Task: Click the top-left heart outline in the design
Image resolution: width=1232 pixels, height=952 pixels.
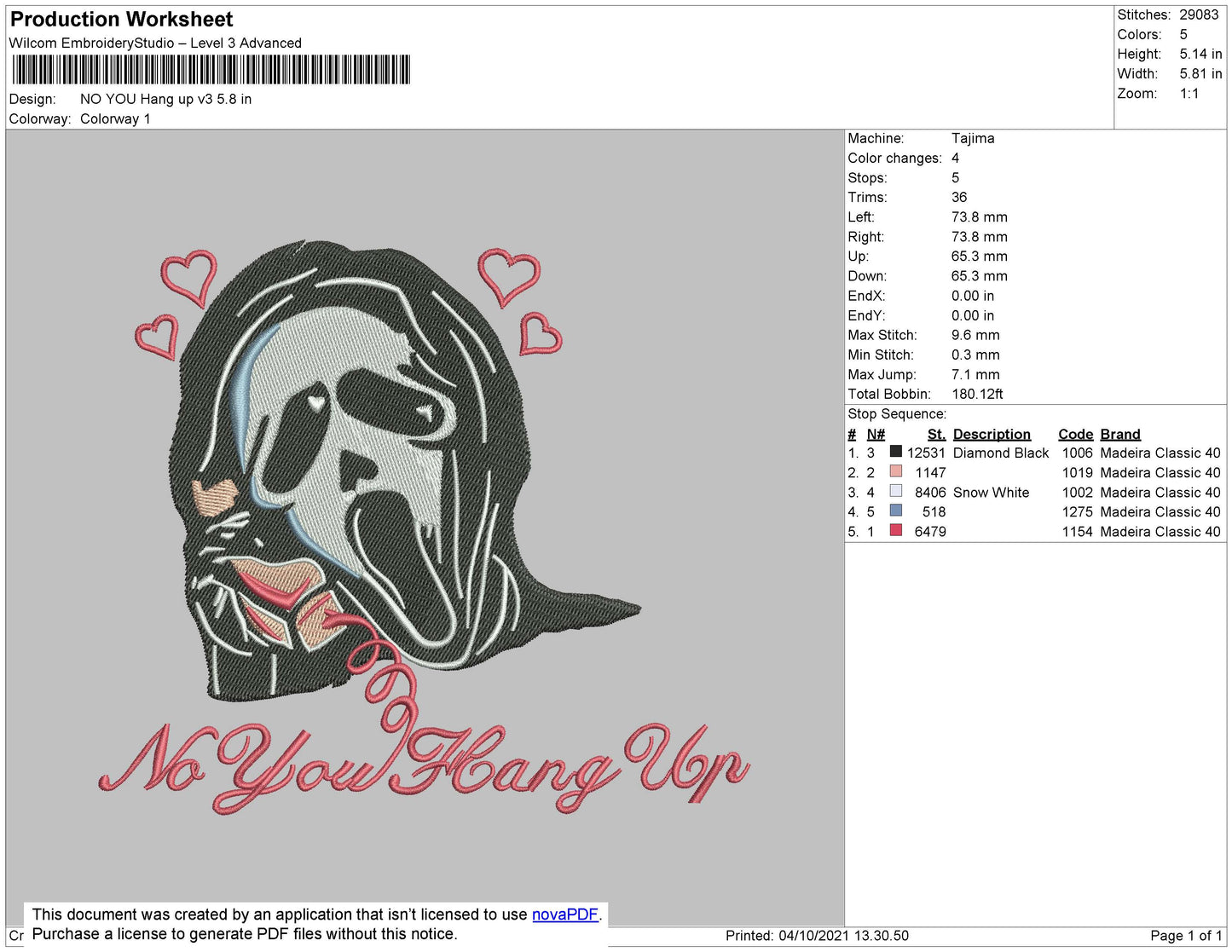Action: tap(189, 274)
